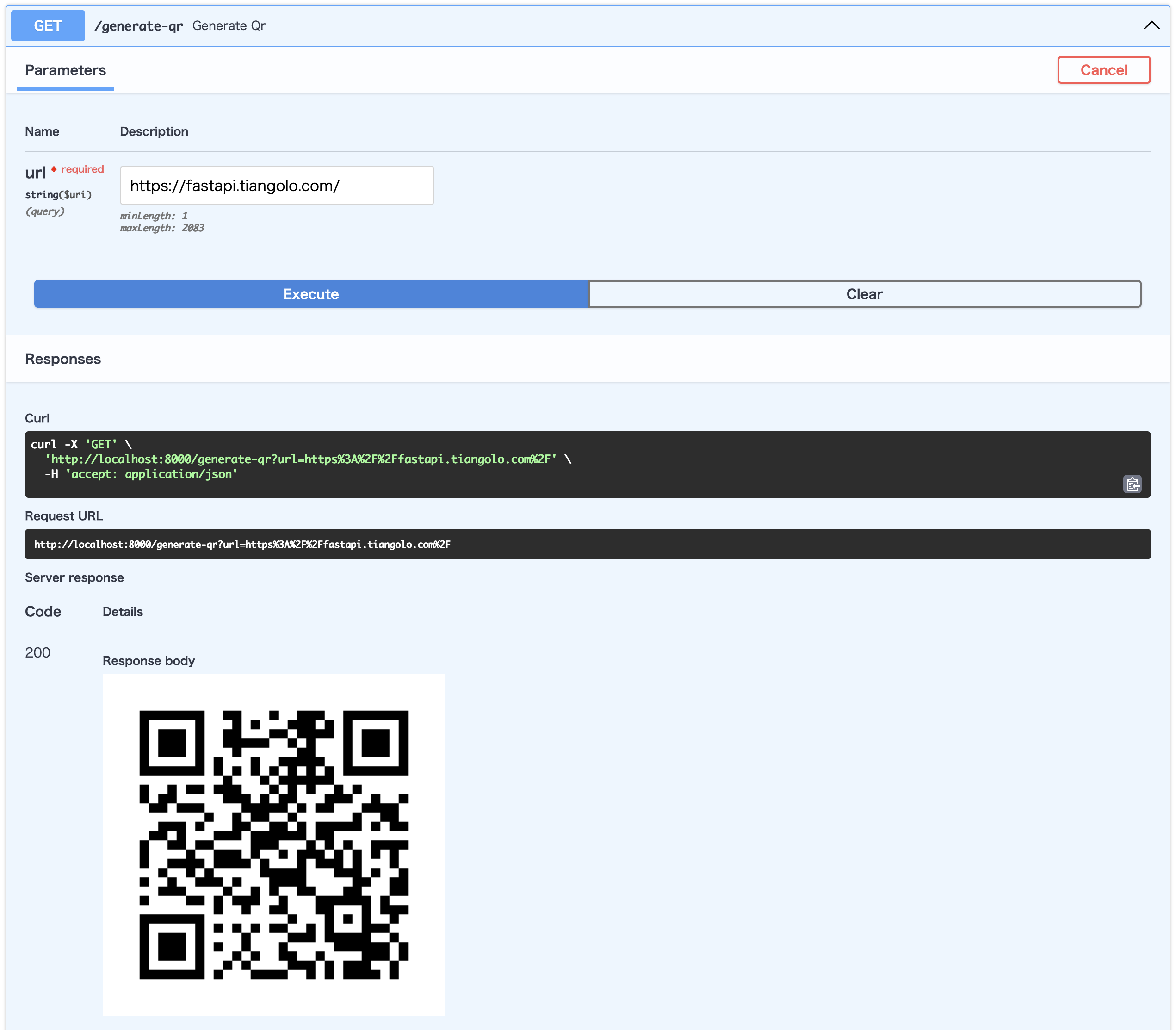
Task: Click the generated QR code image
Action: tap(273, 844)
